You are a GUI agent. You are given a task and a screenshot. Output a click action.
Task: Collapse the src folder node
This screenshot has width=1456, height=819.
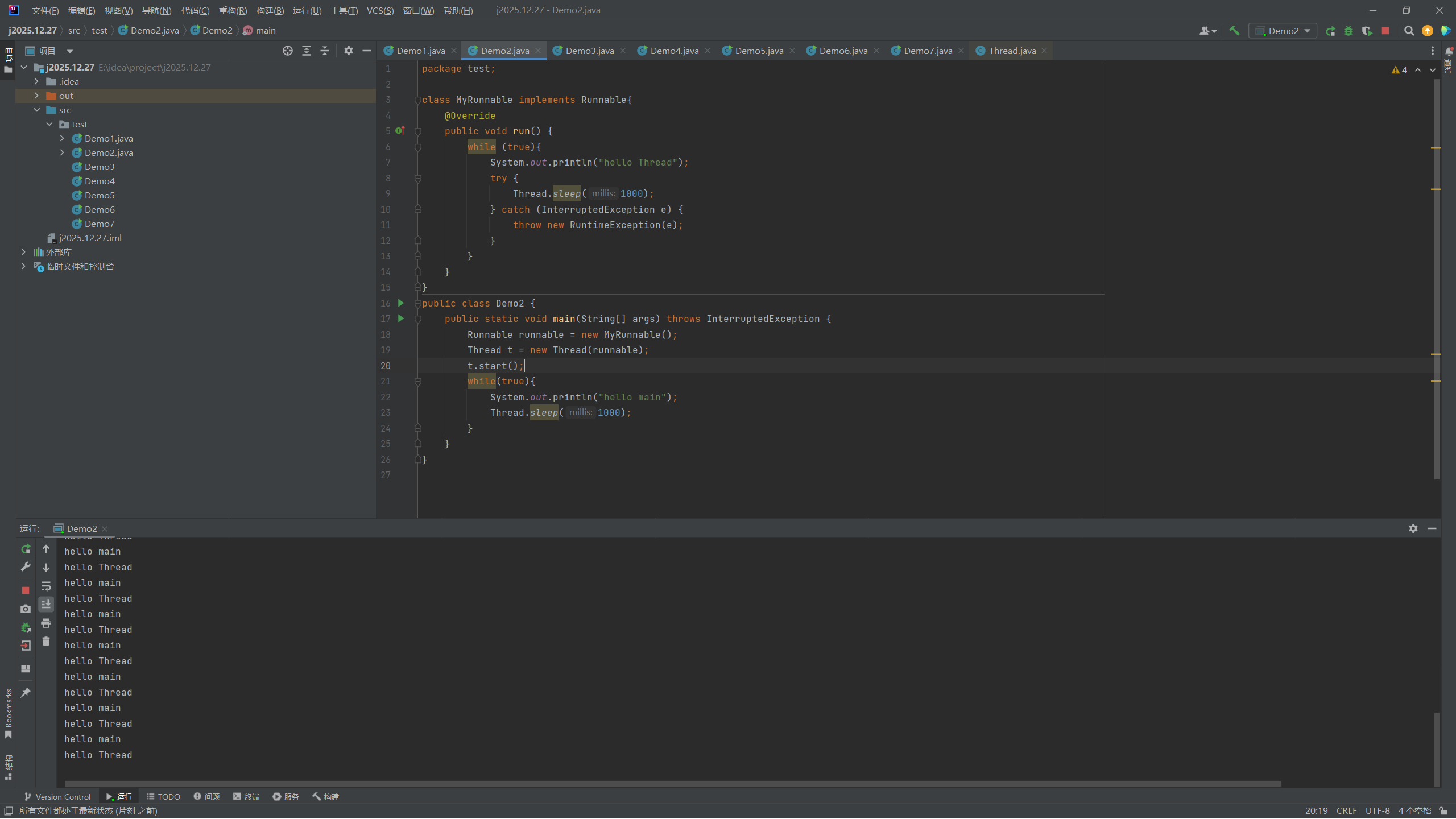36,110
